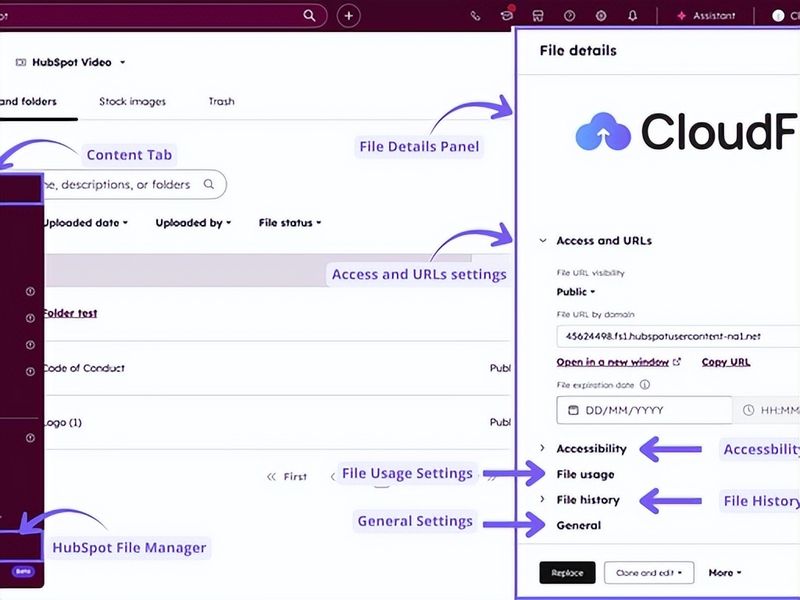Click the sidebar info icon beside Code of Conduct

pyautogui.click(x=30, y=371)
